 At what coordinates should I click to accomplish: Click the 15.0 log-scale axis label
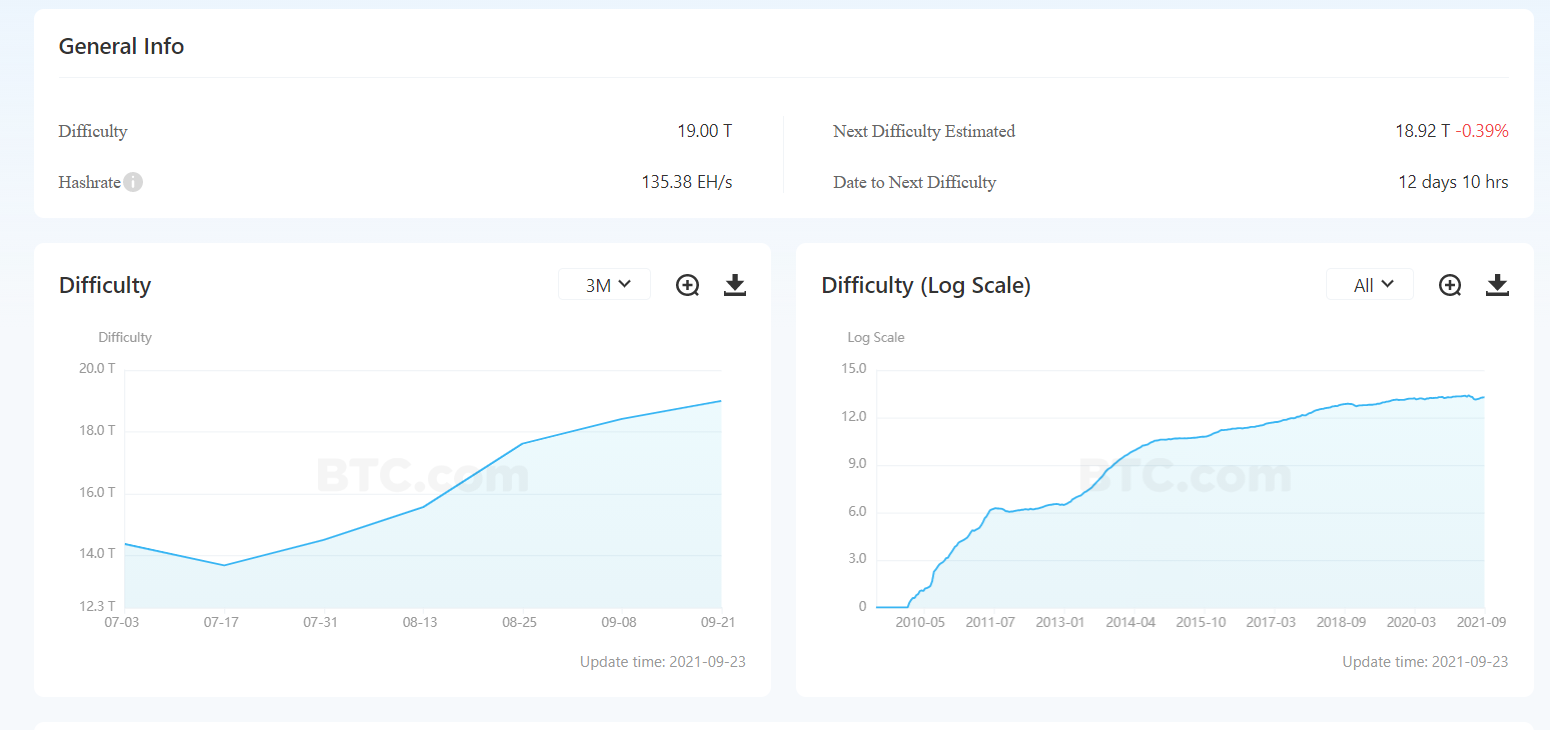tap(853, 368)
